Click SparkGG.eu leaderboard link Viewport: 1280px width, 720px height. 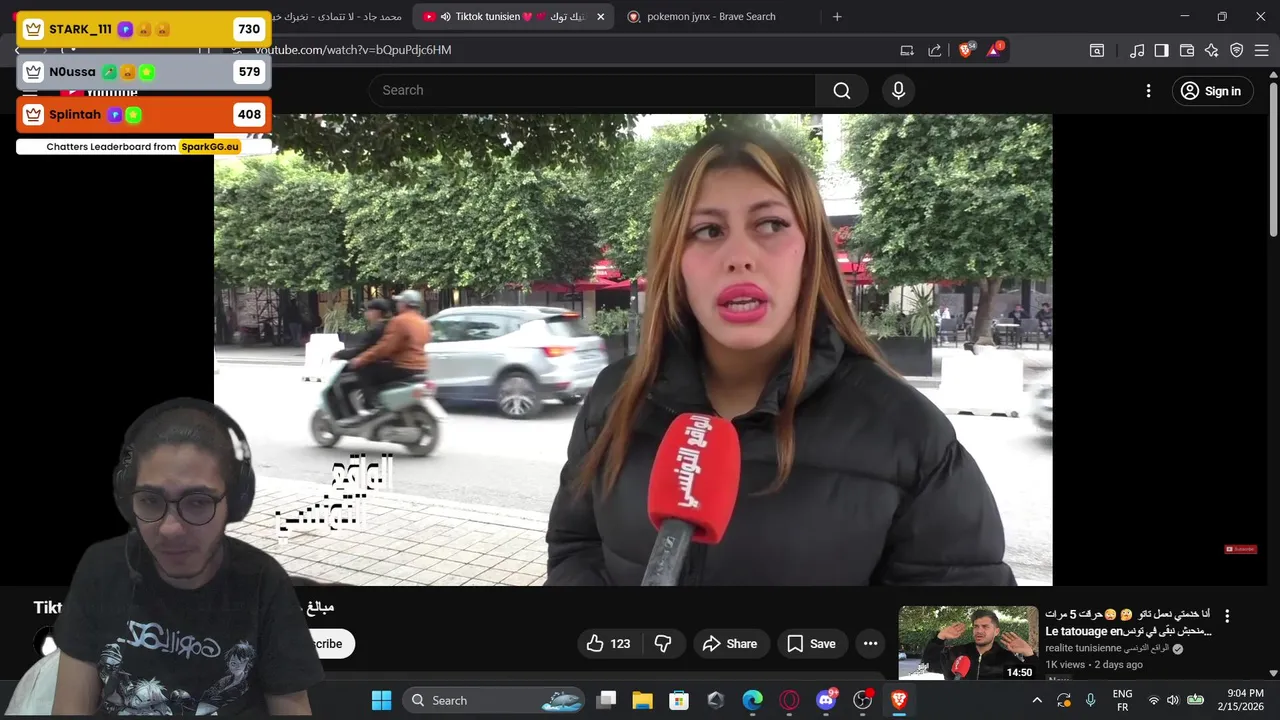click(210, 147)
